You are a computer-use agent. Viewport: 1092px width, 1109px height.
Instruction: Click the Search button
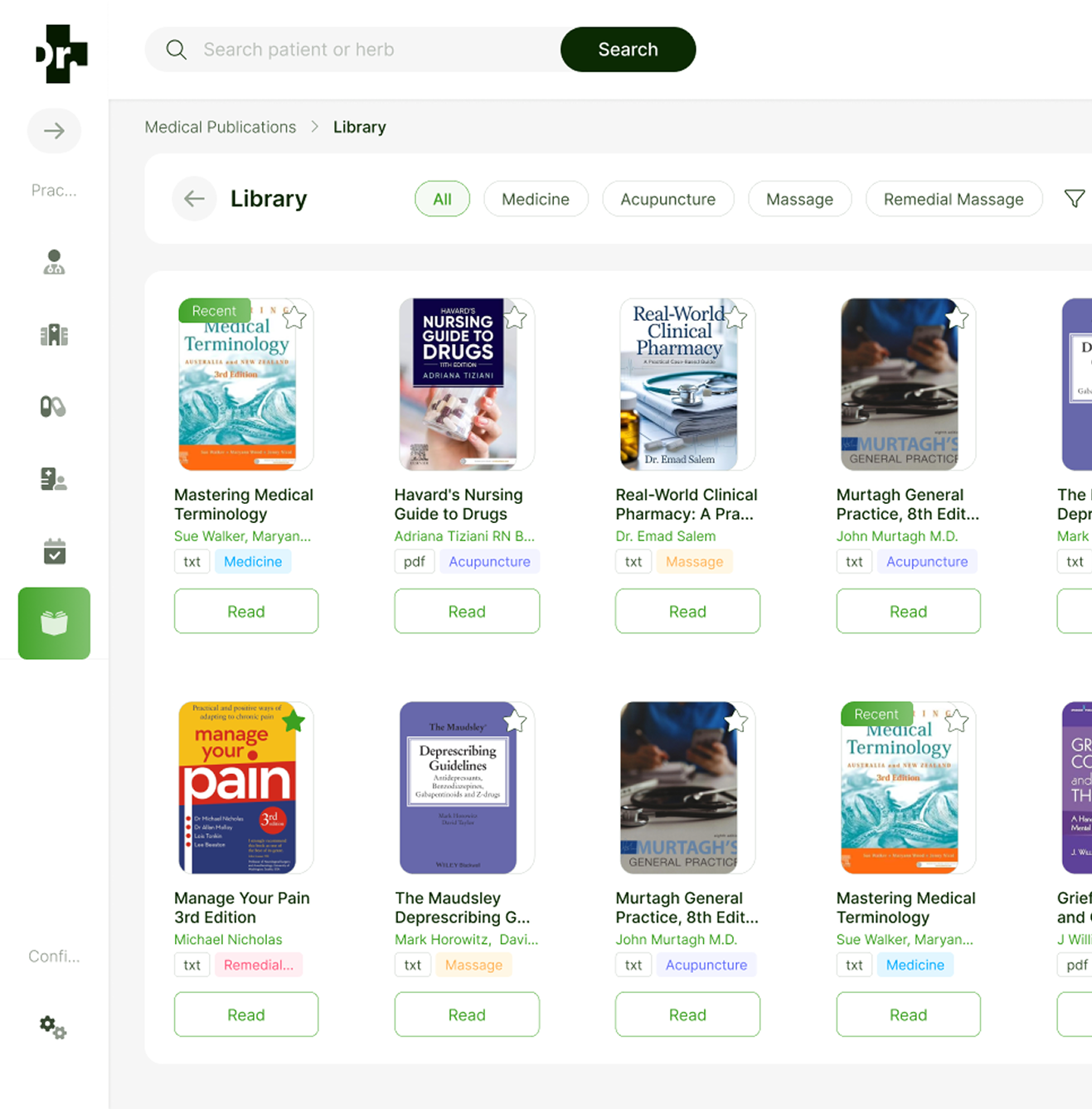[629, 50]
